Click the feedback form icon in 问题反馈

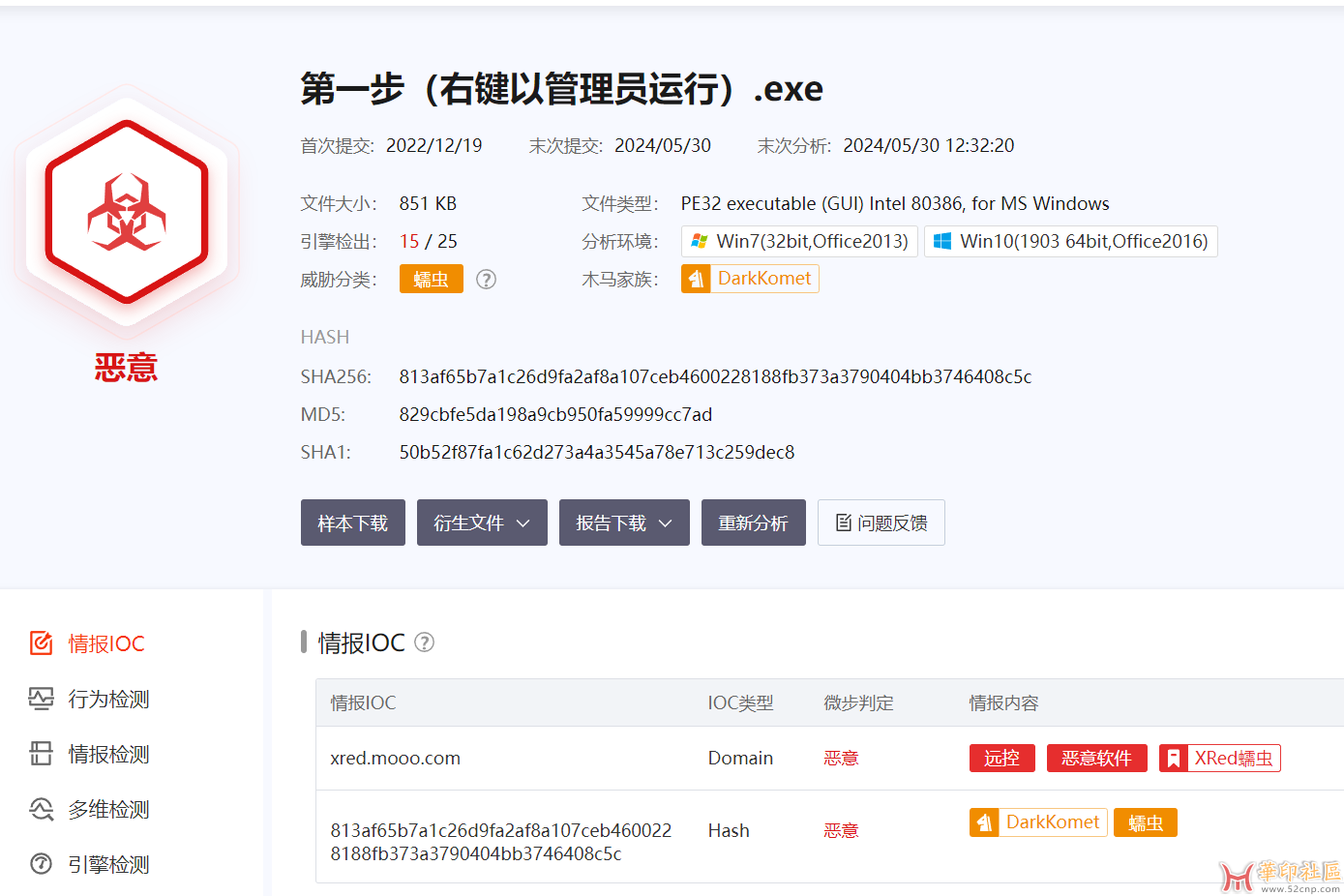point(844,523)
